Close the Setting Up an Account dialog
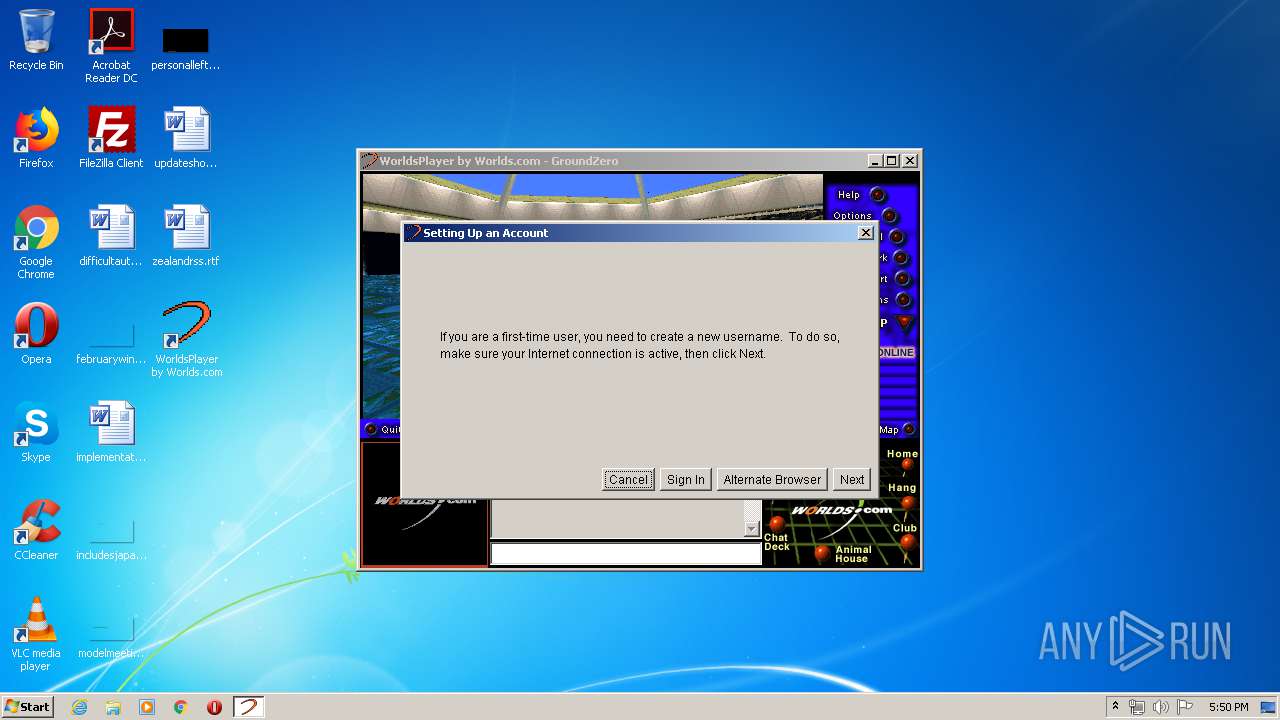Viewport: 1280px width, 720px height. (x=866, y=233)
